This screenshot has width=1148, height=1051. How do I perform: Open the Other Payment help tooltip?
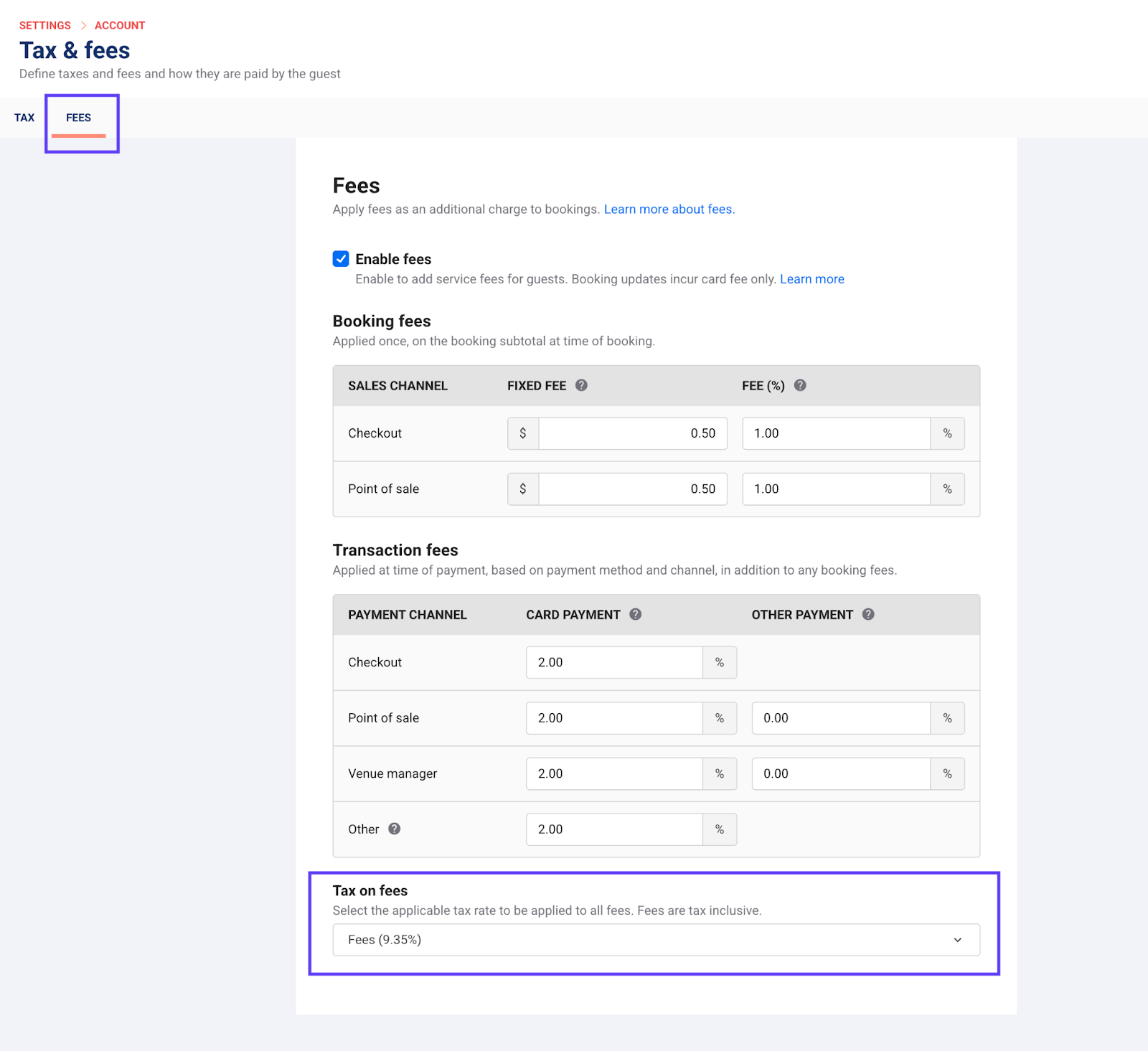tap(868, 614)
